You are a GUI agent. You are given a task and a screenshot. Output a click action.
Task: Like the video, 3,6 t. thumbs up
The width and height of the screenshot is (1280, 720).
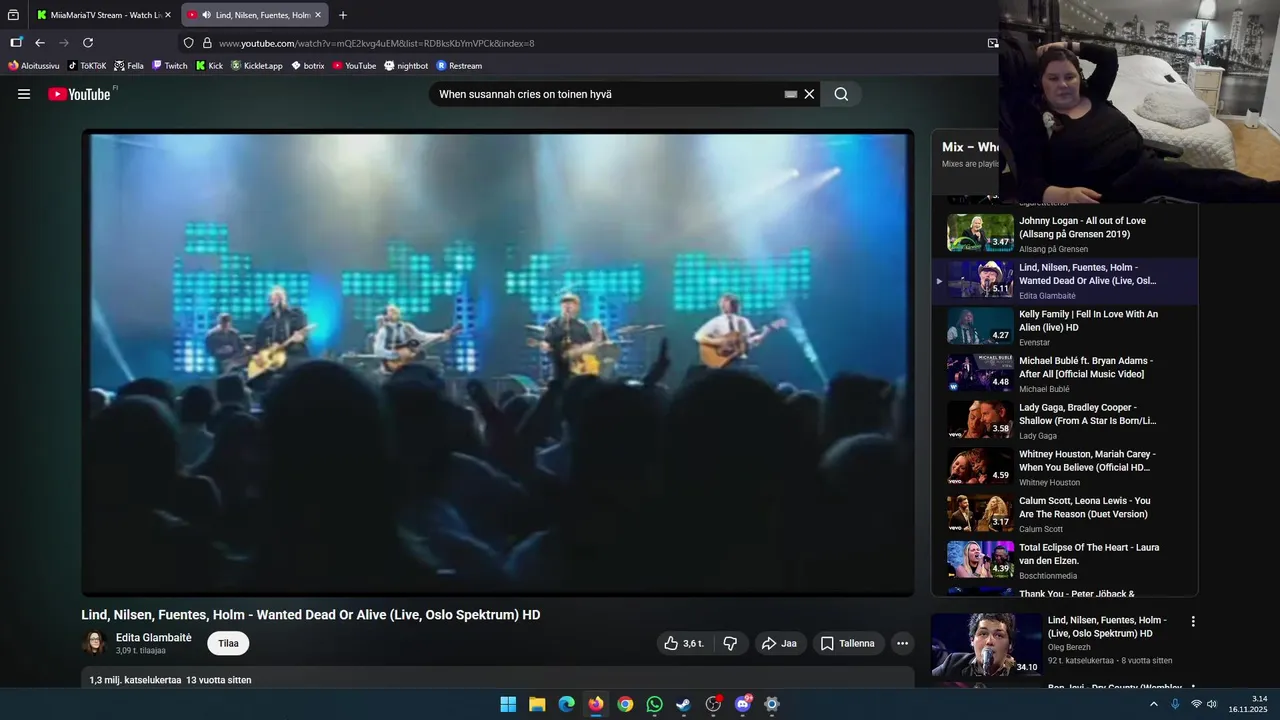[685, 644]
